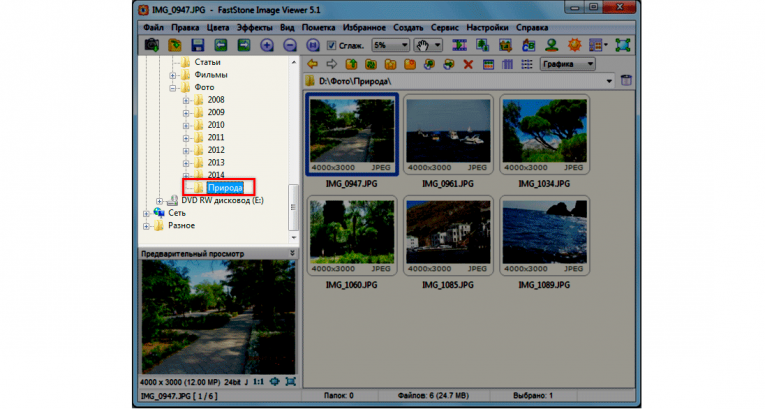This screenshot has width=765, height=409.
Task: Select the Разное item in folder tree
Action: point(181,225)
